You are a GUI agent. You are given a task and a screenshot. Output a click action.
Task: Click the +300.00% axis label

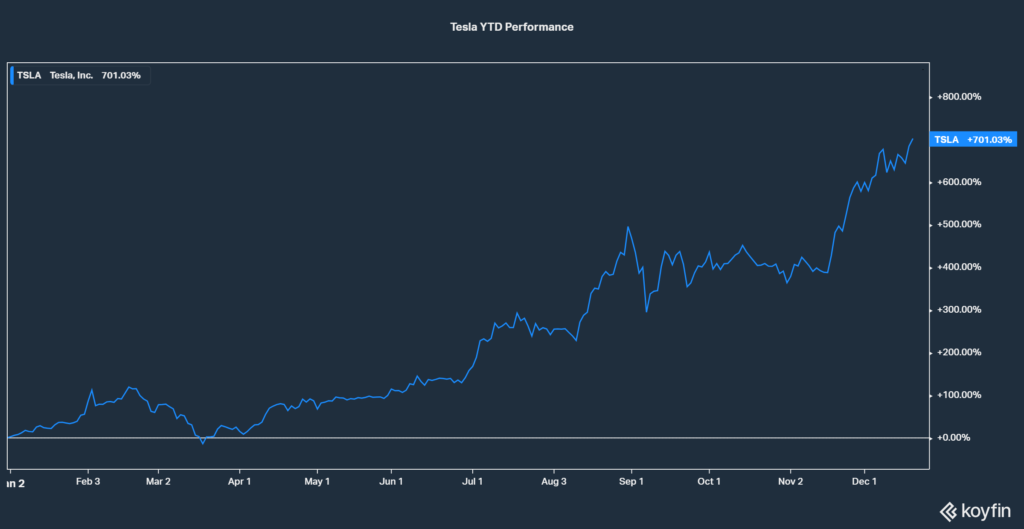(959, 310)
